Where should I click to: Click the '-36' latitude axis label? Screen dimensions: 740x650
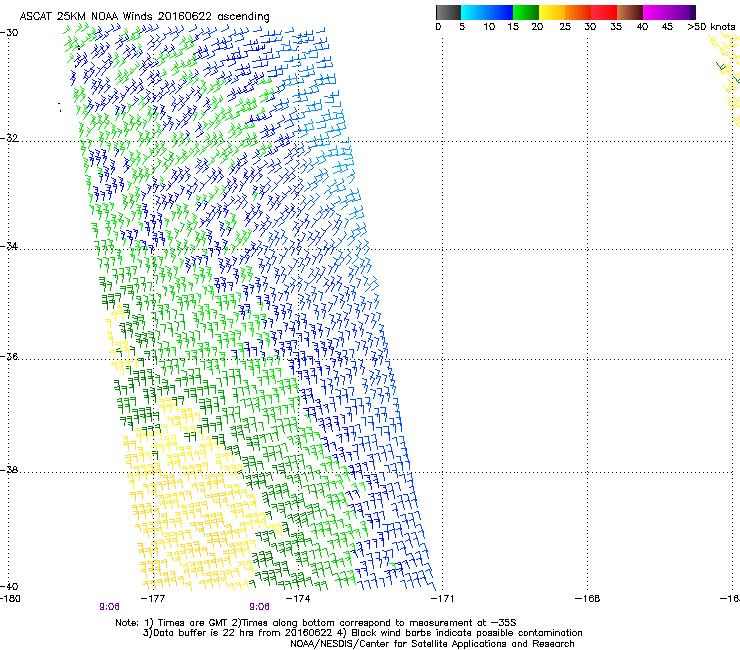pyautogui.click(x=9, y=356)
